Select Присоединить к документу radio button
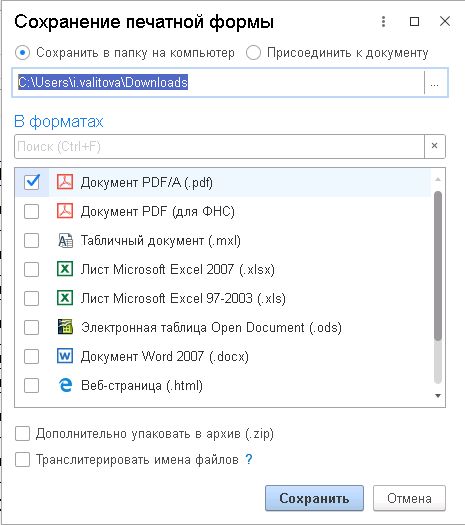The height and width of the screenshot is (525, 465). pos(253,53)
